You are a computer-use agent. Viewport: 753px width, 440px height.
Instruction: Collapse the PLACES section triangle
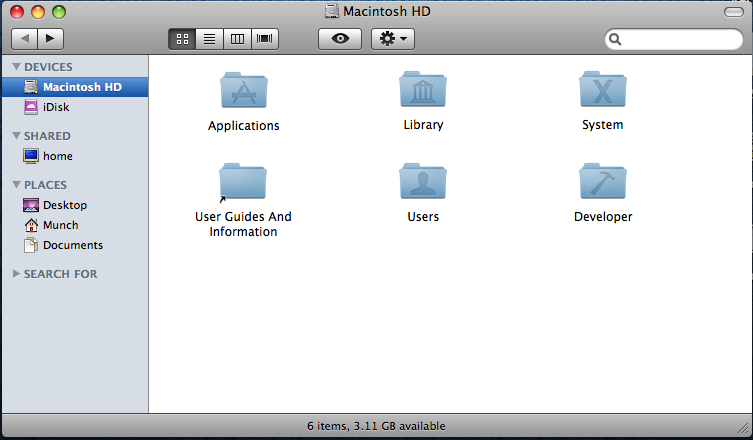[16, 185]
